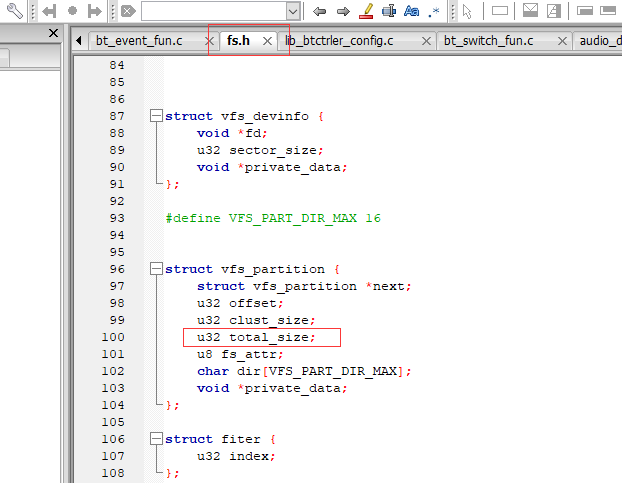Switch to the lib_btctrler_config.c tab
The image size is (622, 483).
click(x=339, y=41)
